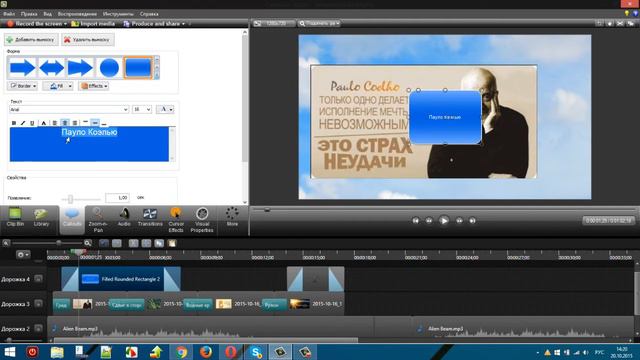Image resolution: width=640 pixels, height=360 pixels.
Task: Set vertical text alignment to top
Action: pos(85,122)
